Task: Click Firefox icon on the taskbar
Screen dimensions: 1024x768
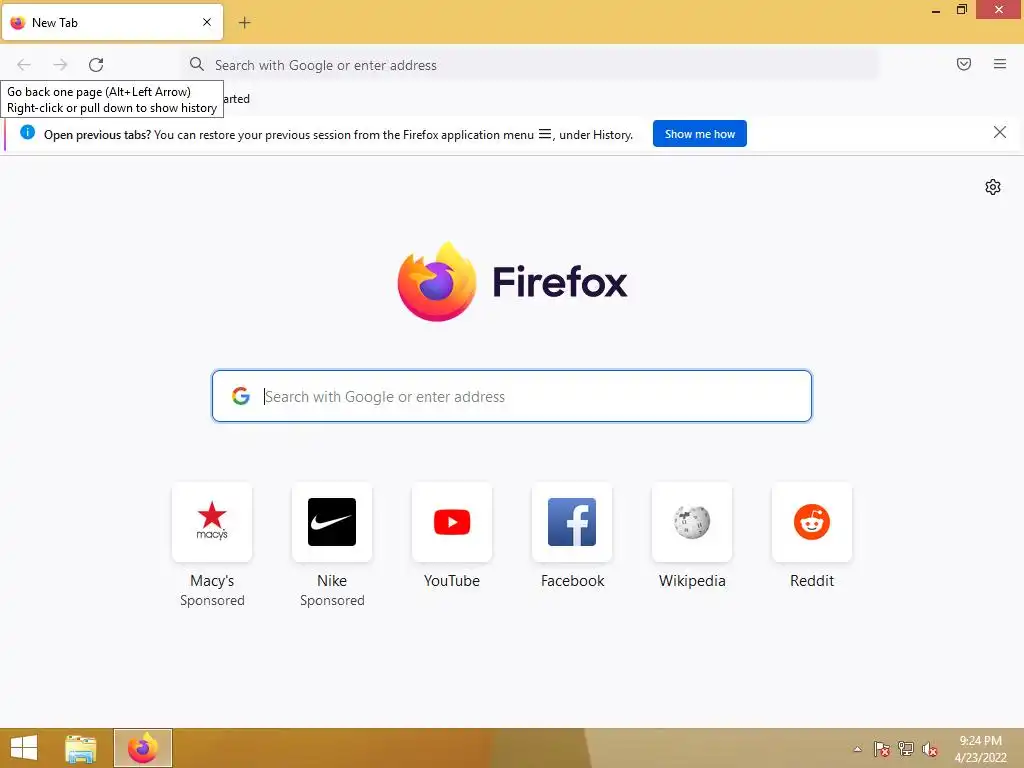Action: tap(143, 748)
